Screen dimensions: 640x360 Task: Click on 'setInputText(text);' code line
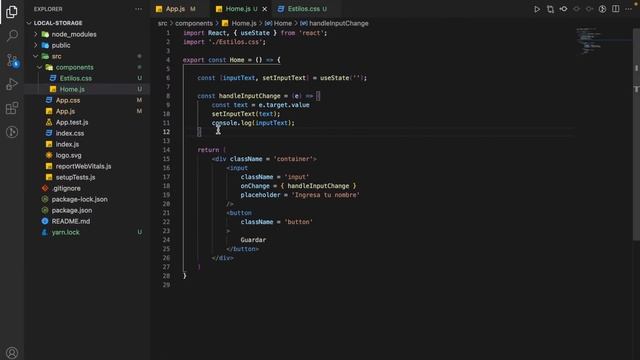coord(246,114)
